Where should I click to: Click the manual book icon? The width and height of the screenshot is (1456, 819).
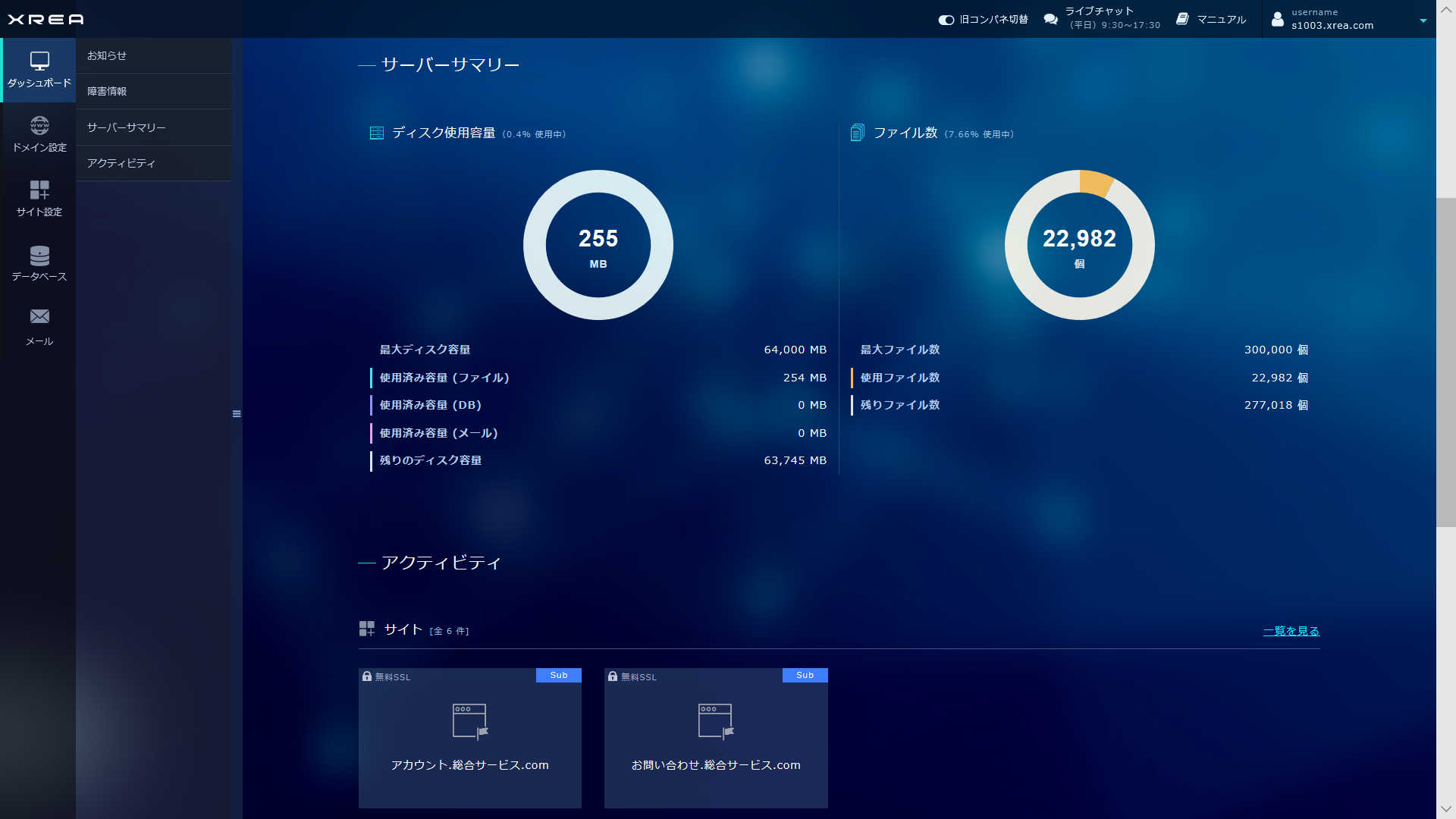pyautogui.click(x=1182, y=19)
